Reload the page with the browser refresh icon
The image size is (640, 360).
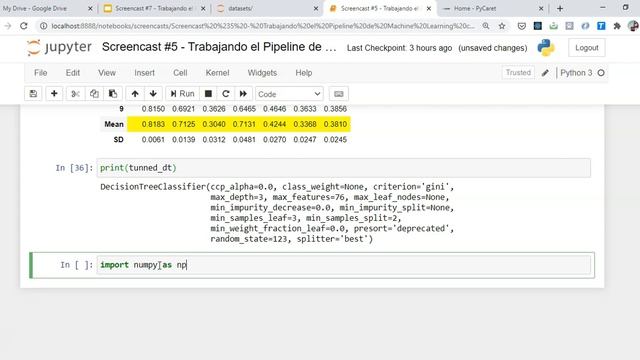click(x=24, y=26)
